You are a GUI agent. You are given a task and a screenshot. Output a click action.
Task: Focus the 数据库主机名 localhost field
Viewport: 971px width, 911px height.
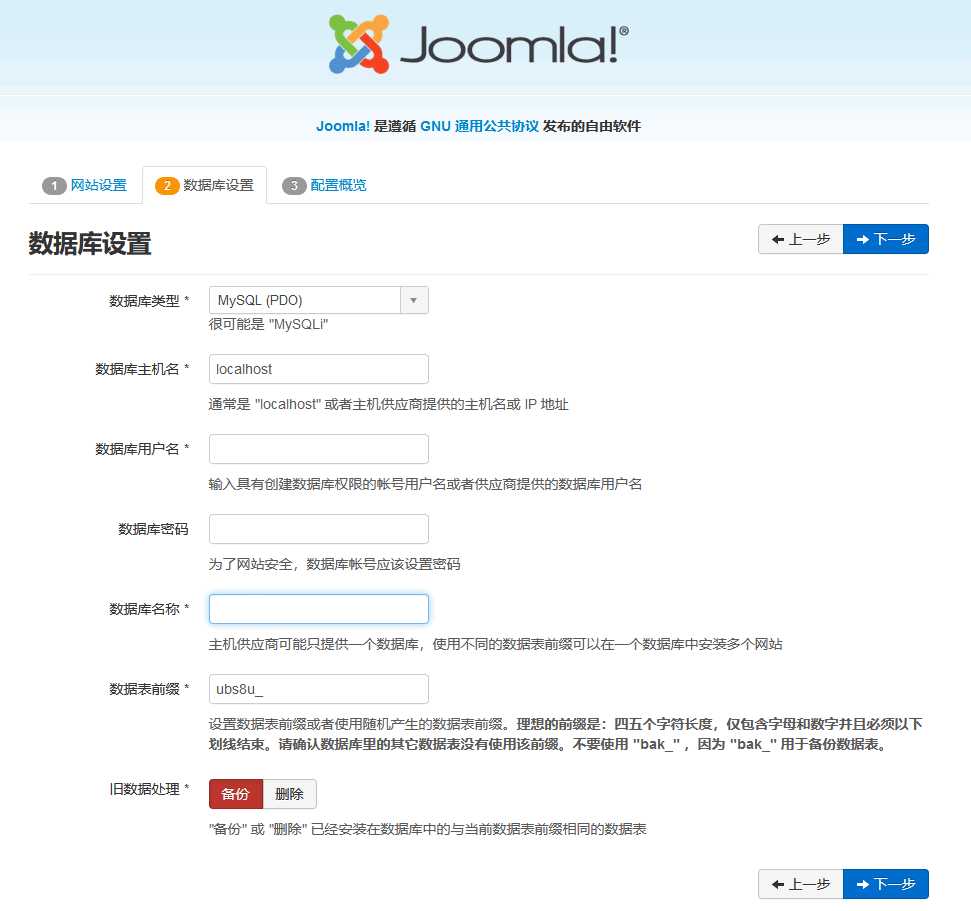pos(318,369)
